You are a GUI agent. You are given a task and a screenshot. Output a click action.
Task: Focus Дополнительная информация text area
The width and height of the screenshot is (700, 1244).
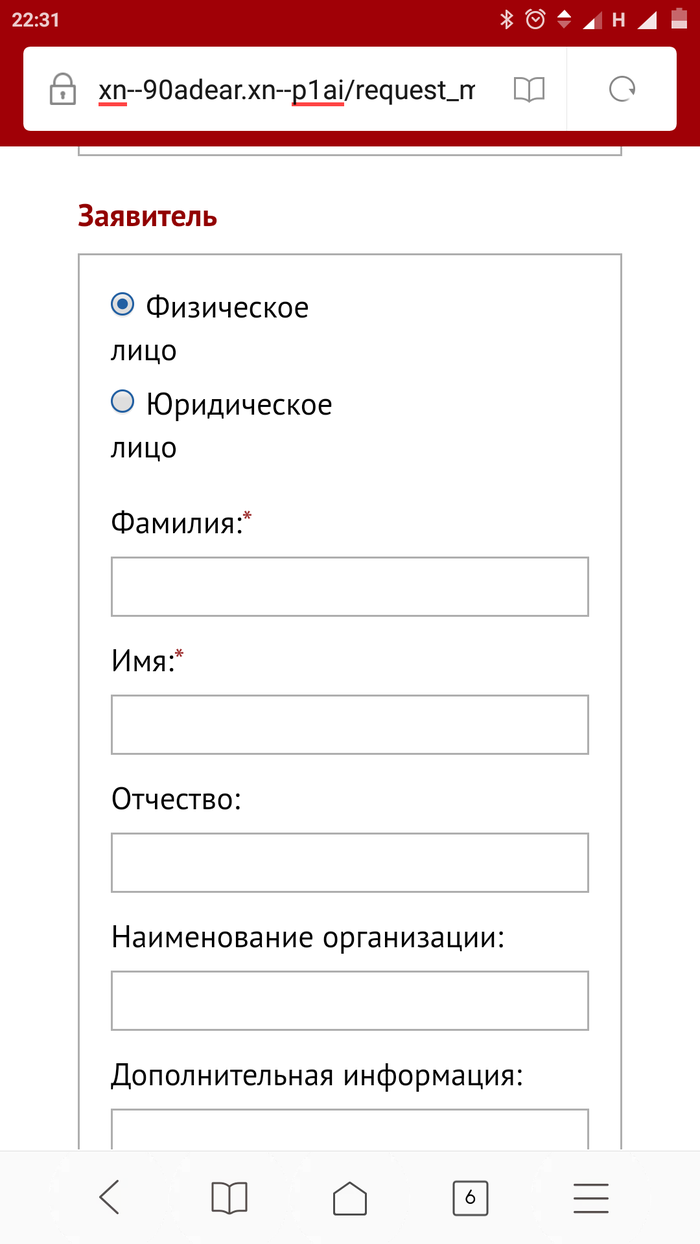pyautogui.click(x=349, y=1128)
